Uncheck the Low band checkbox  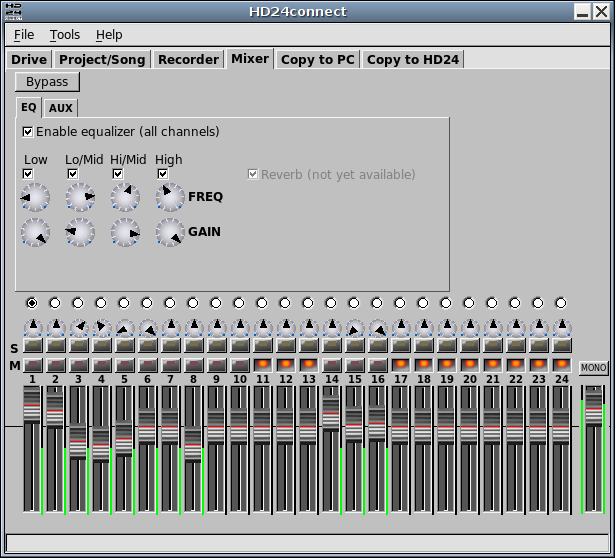click(x=28, y=174)
